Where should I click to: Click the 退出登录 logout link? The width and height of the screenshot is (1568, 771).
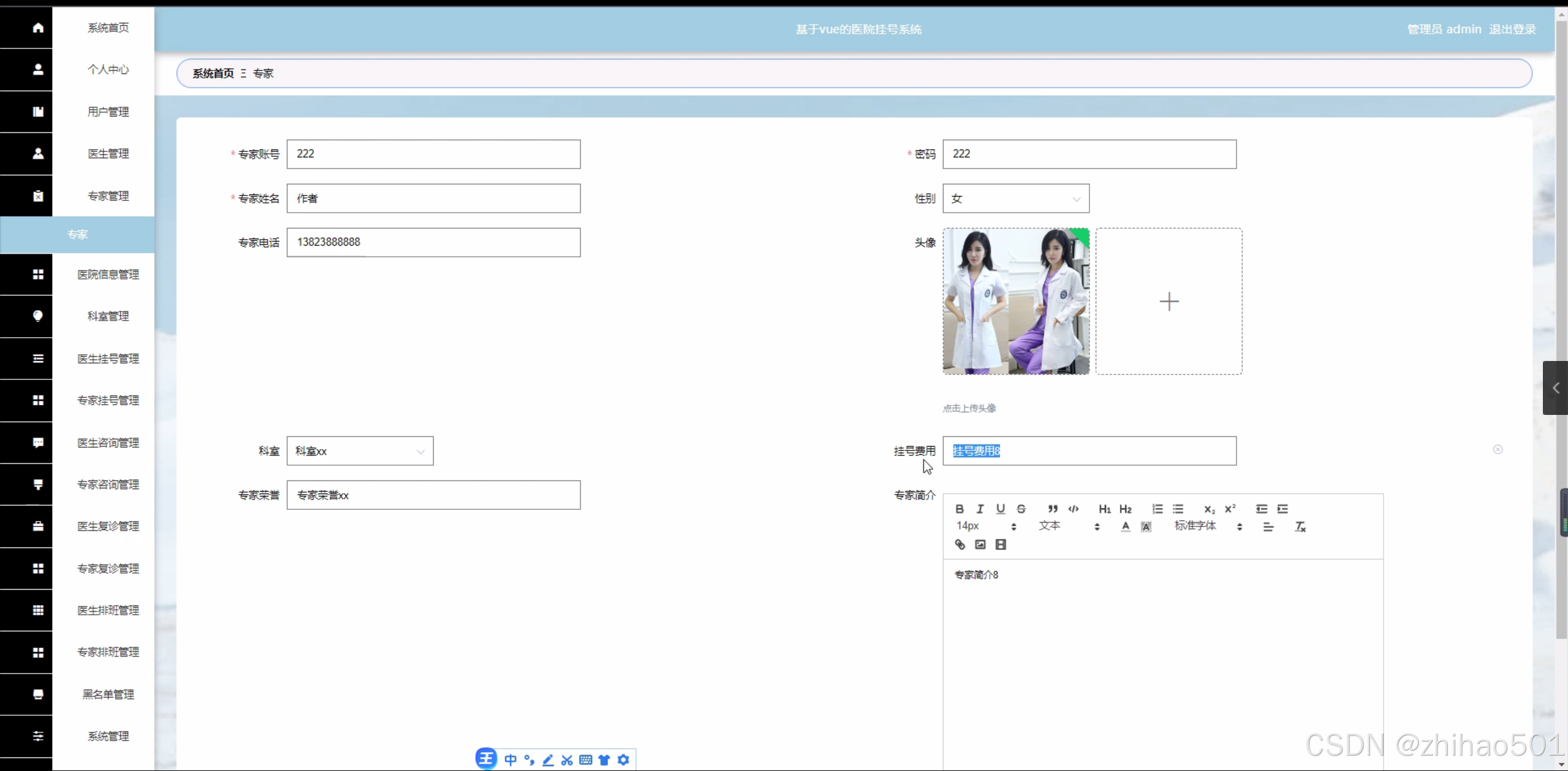point(1512,29)
